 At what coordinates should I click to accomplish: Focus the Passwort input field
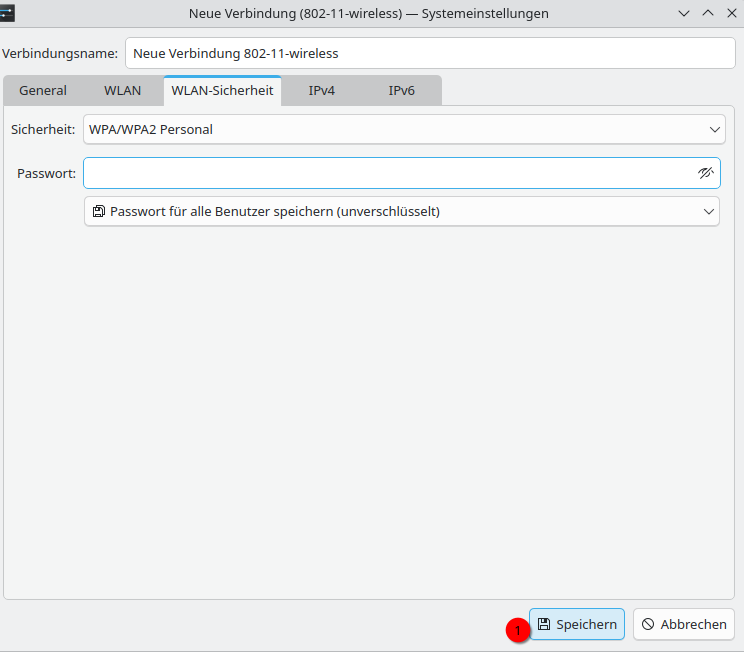(388, 173)
